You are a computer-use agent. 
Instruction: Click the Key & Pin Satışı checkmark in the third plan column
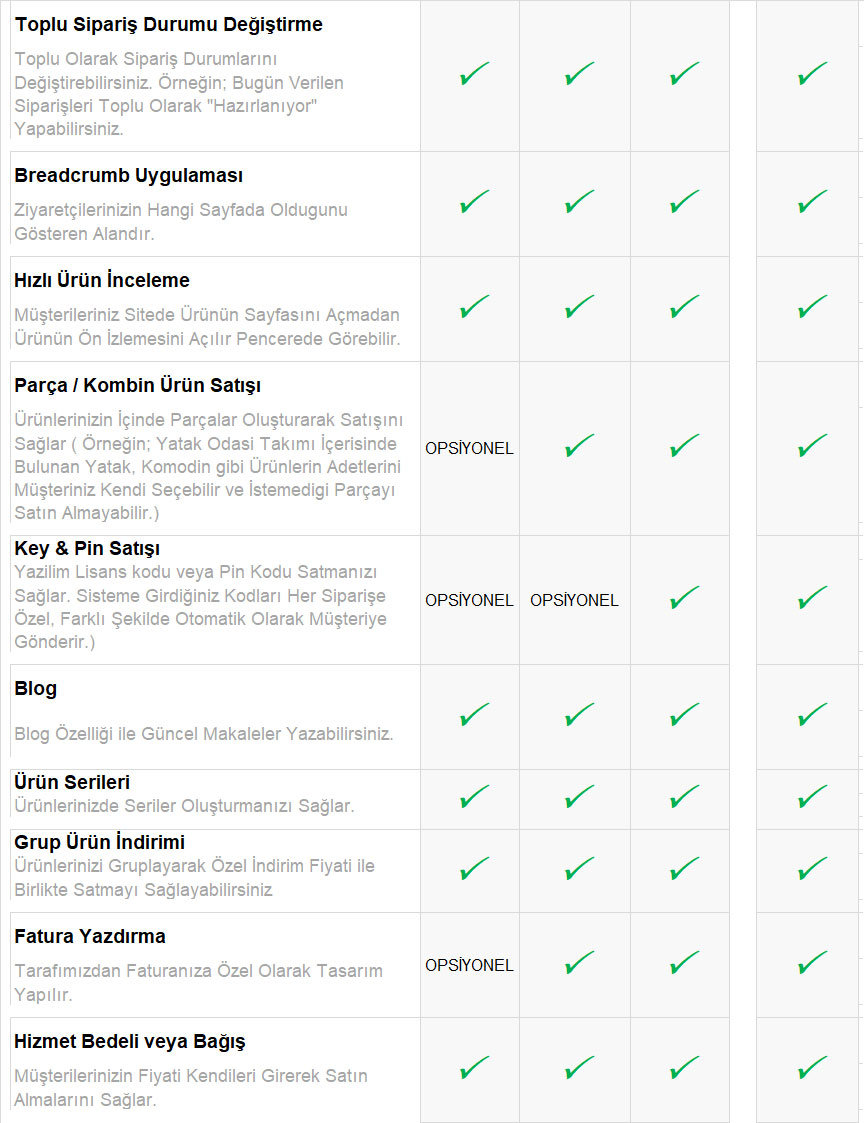pyautogui.click(x=684, y=599)
